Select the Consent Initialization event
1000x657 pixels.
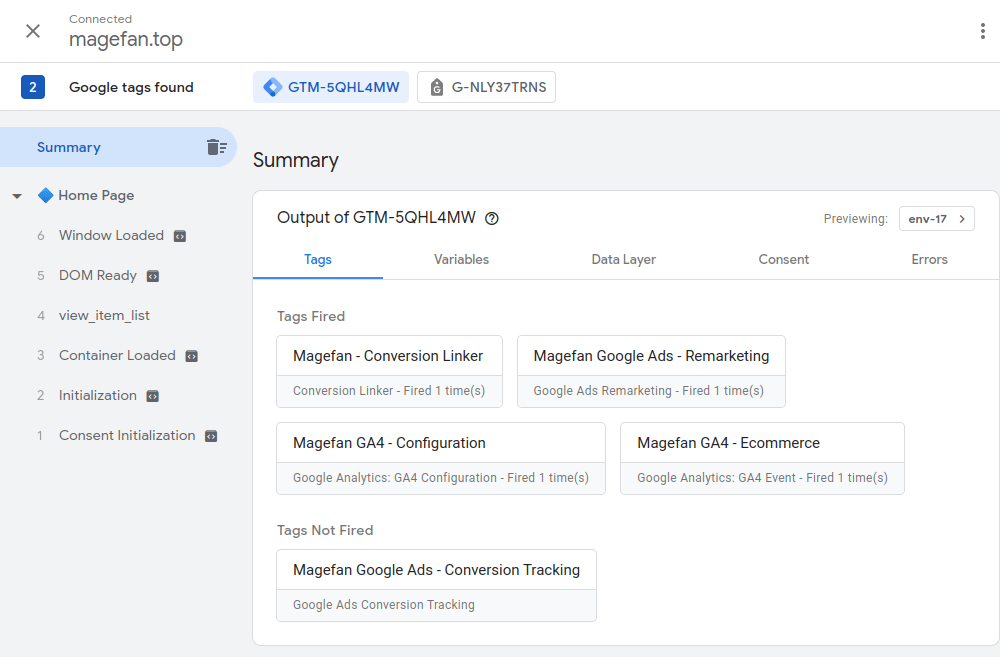[127, 436]
